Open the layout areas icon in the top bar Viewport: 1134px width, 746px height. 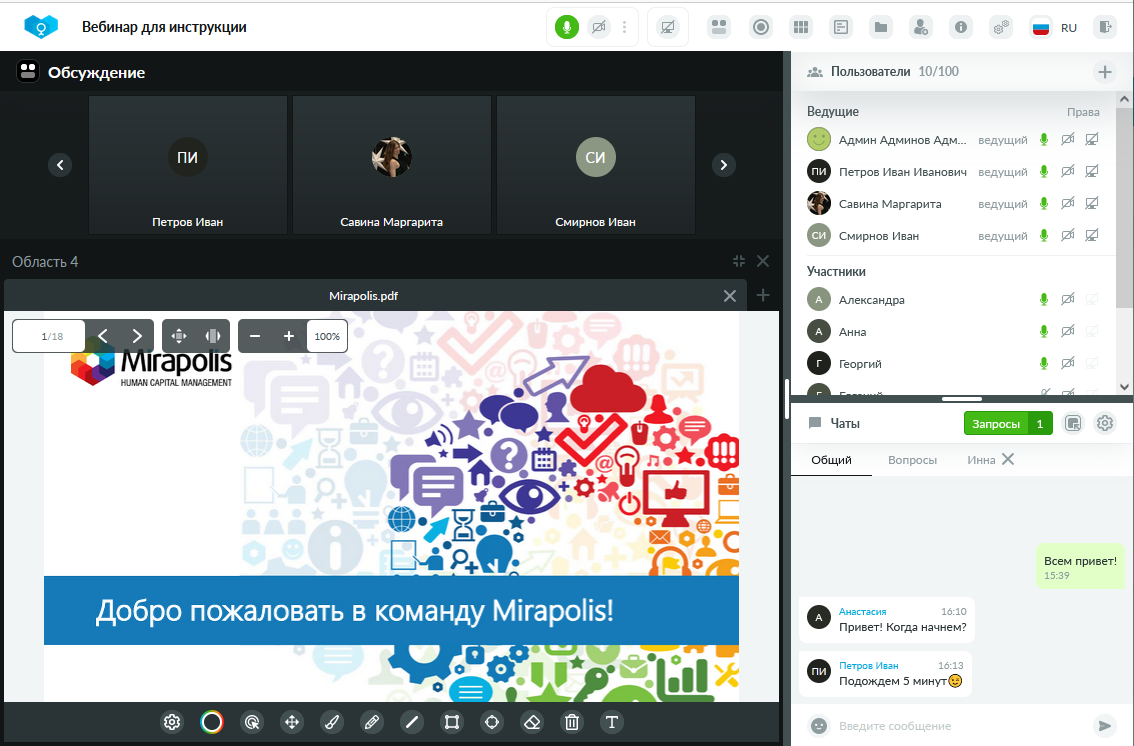pyautogui.click(x=719, y=27)
